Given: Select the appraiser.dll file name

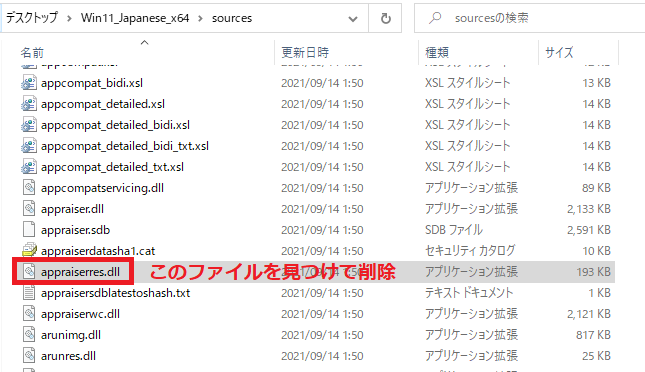Looking at the screenshot, I should point(72,209).
